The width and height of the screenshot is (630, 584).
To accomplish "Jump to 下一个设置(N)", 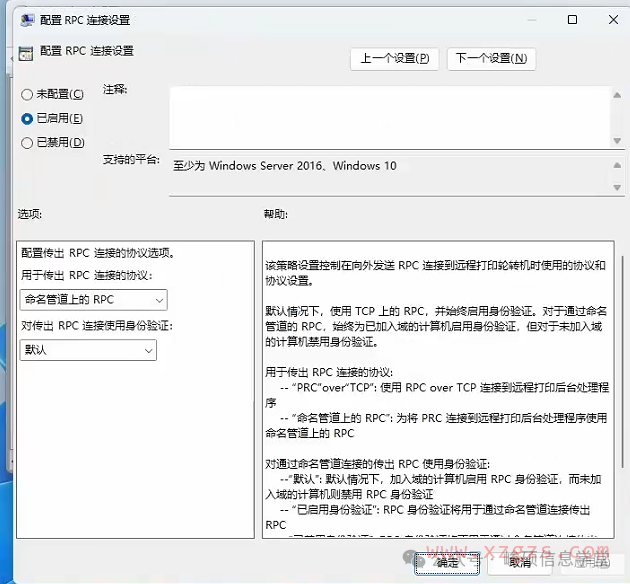I will tap(491, 58).
